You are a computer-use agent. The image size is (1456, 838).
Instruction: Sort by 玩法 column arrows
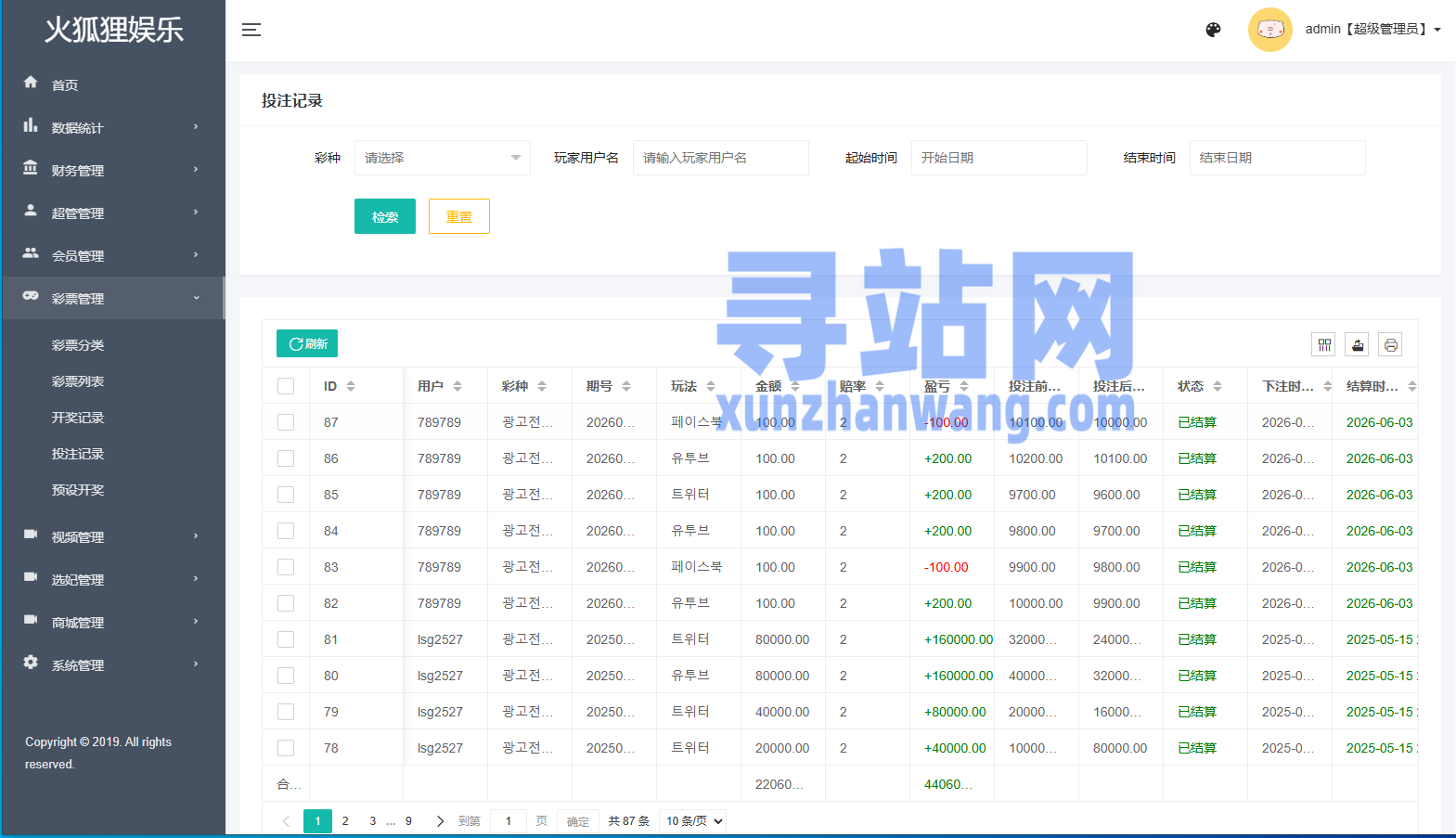(711, 386)
